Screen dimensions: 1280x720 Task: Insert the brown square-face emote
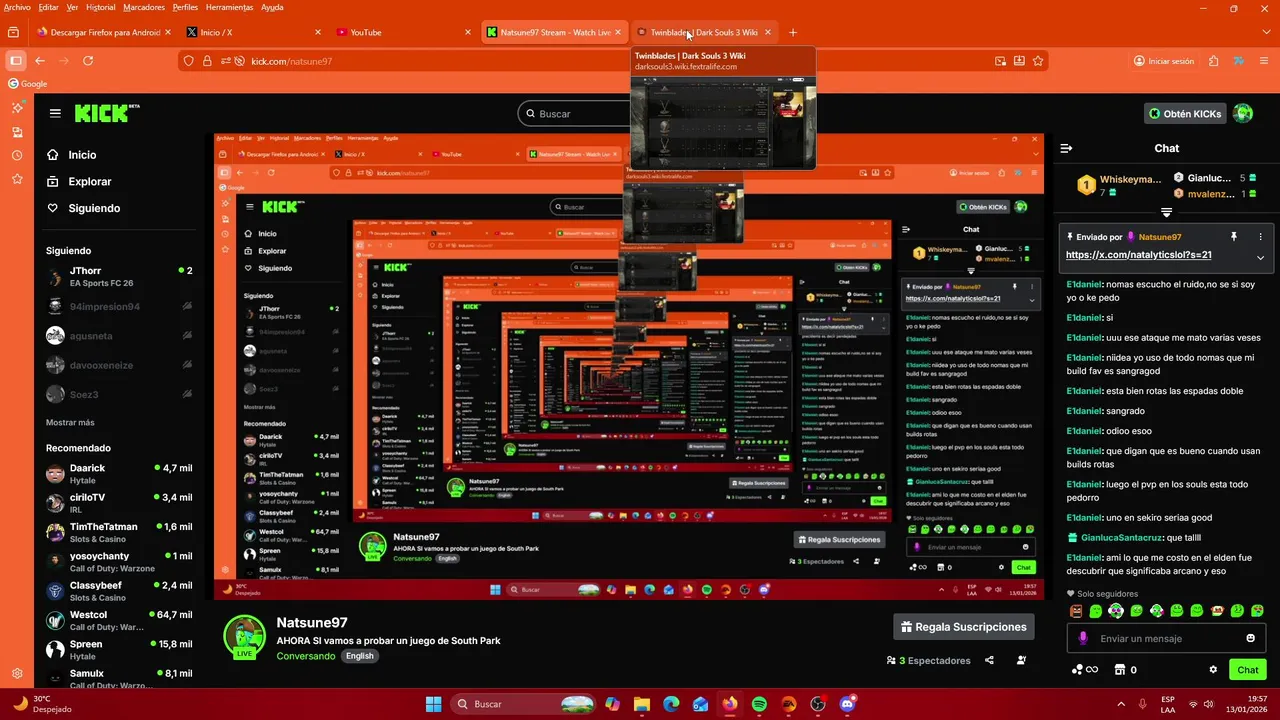1076,611
